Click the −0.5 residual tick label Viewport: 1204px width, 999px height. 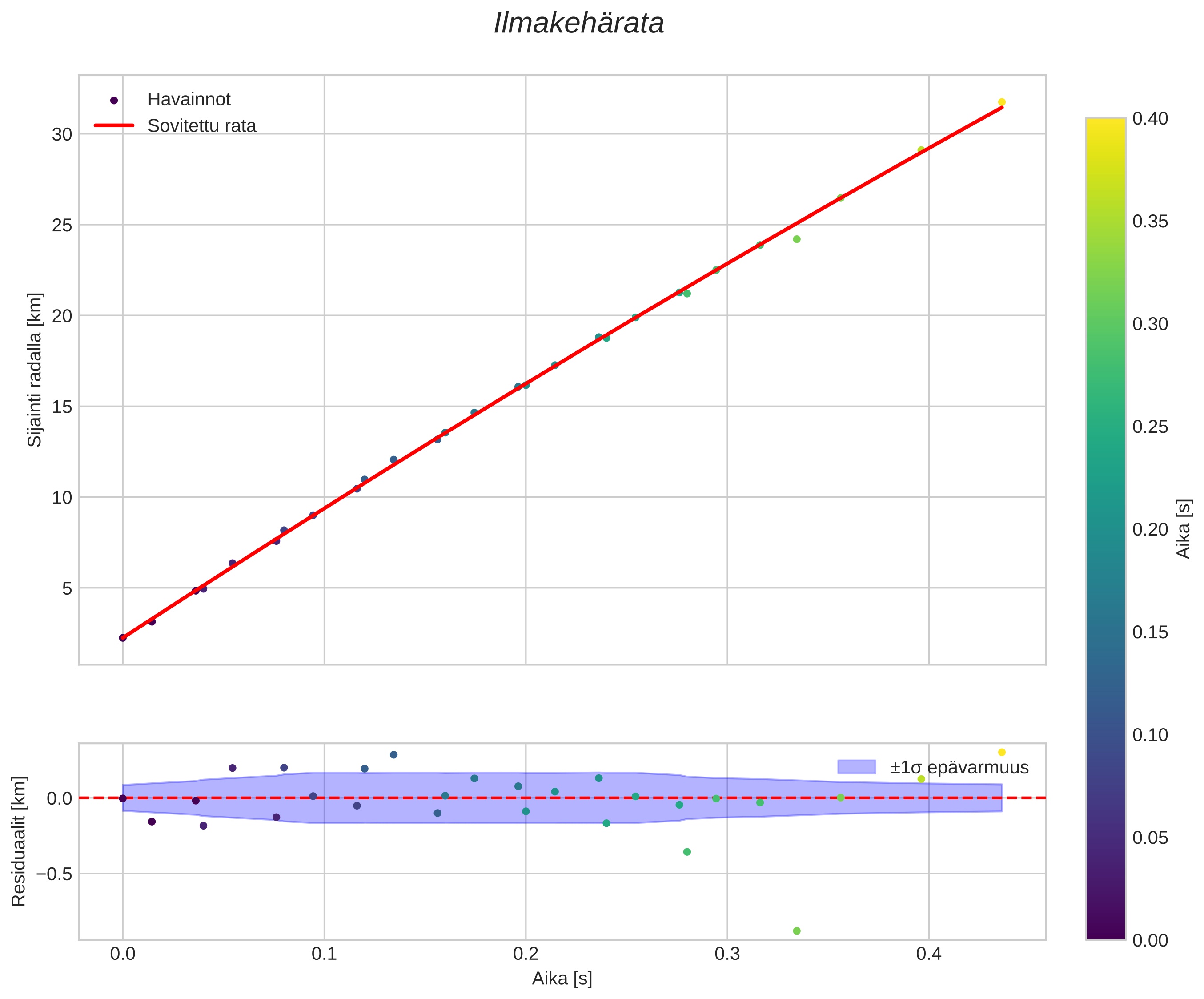[x=54, y=874]
